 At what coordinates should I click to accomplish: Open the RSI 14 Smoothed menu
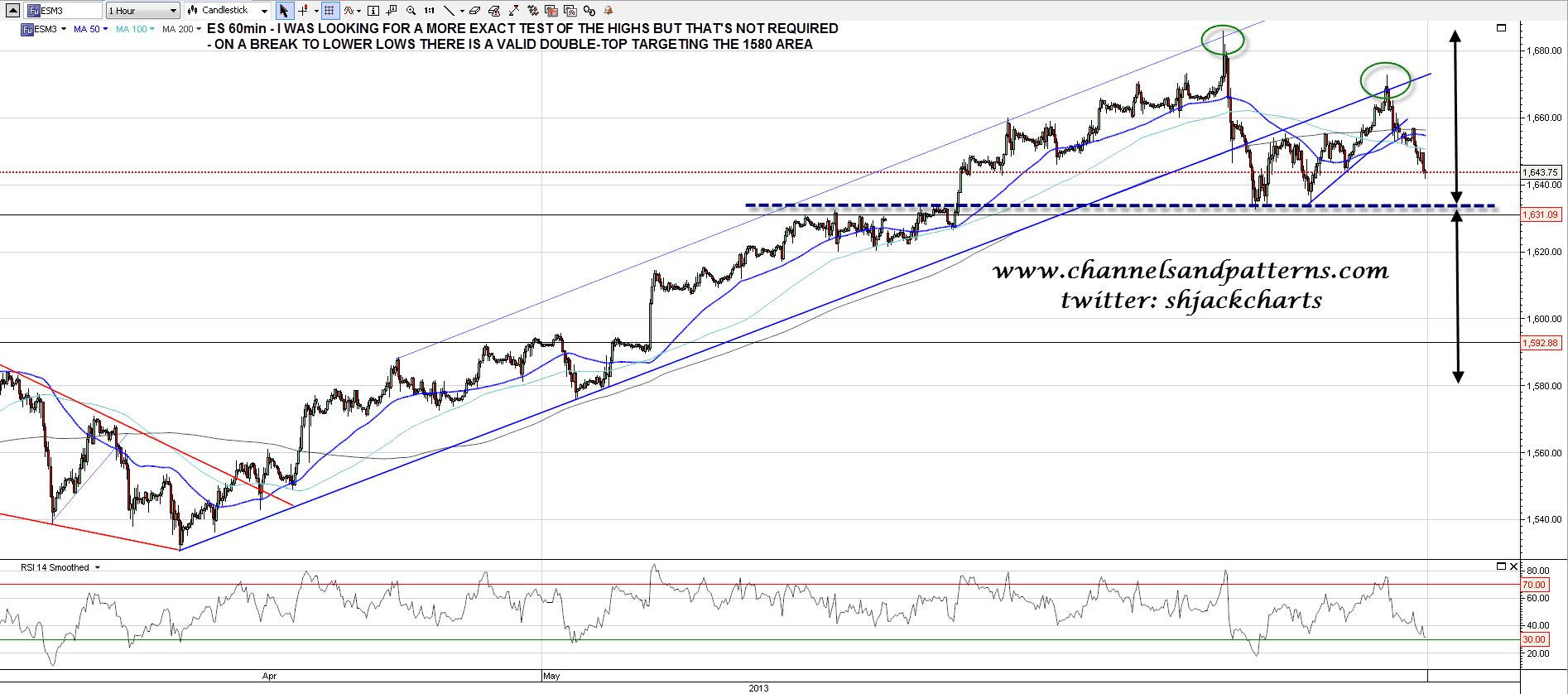point(60,567)
